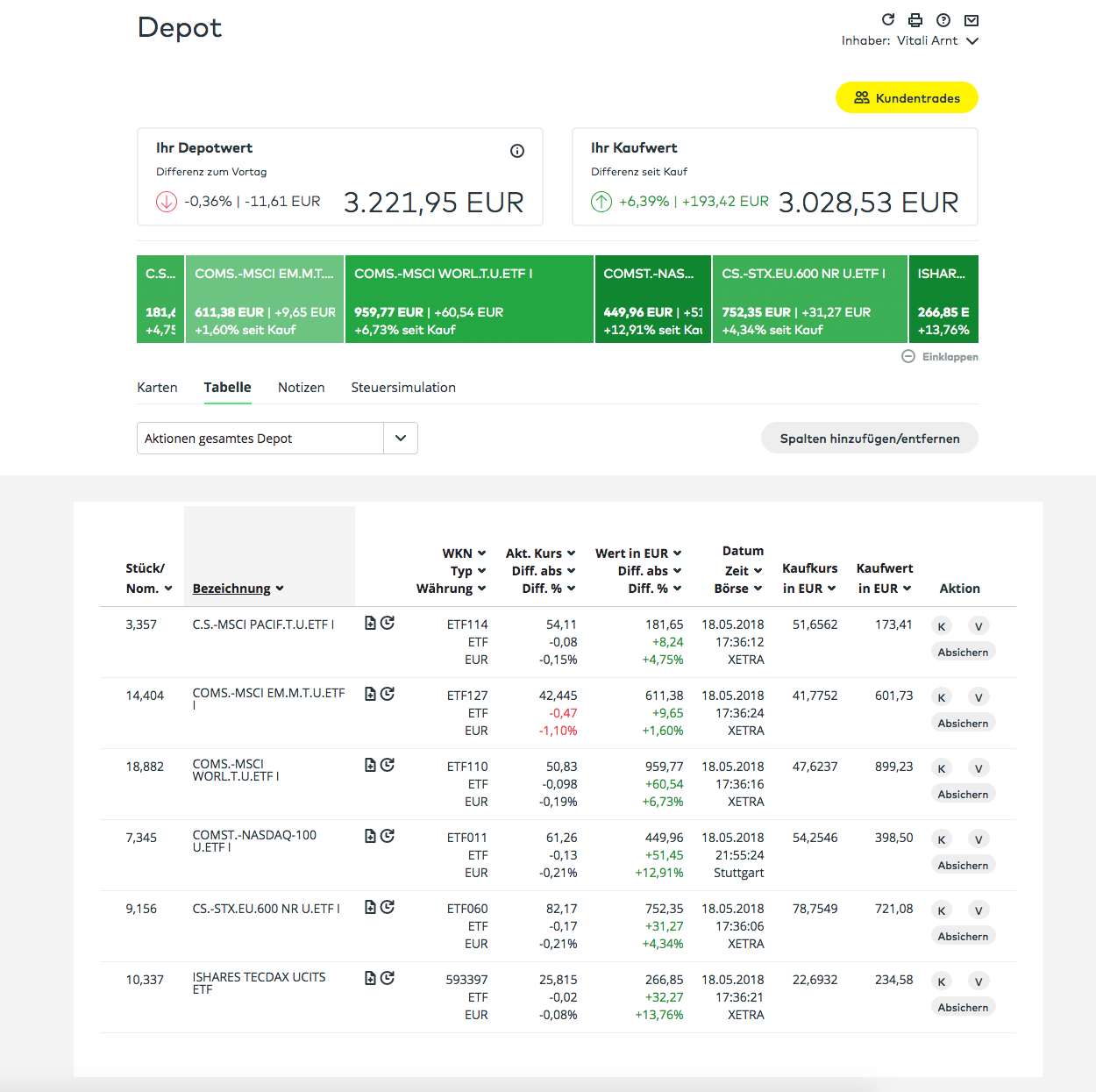Click refresh quote icon for CS.-STX.EU.600 NR U.ETF I
The width and height of the screenshot is (1096, 1092).
[x=388, y=907]
